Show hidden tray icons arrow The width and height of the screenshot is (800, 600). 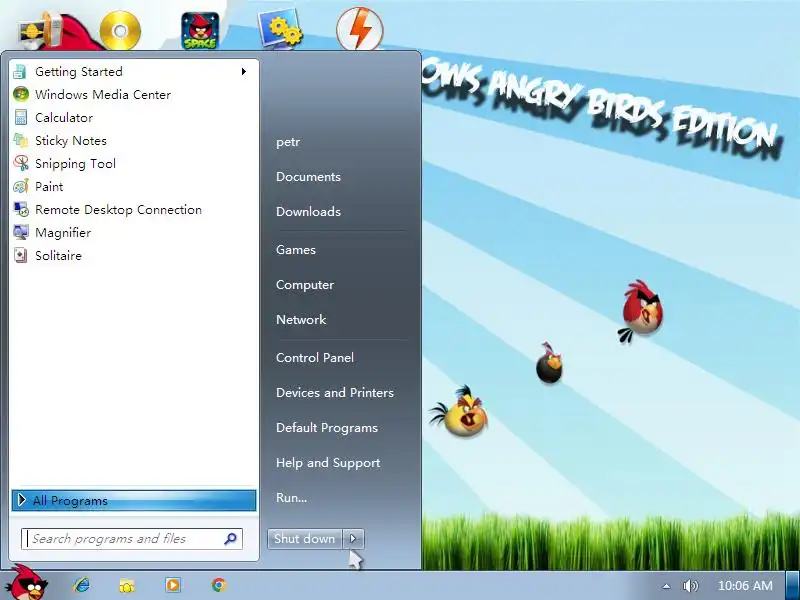point(666,586)
